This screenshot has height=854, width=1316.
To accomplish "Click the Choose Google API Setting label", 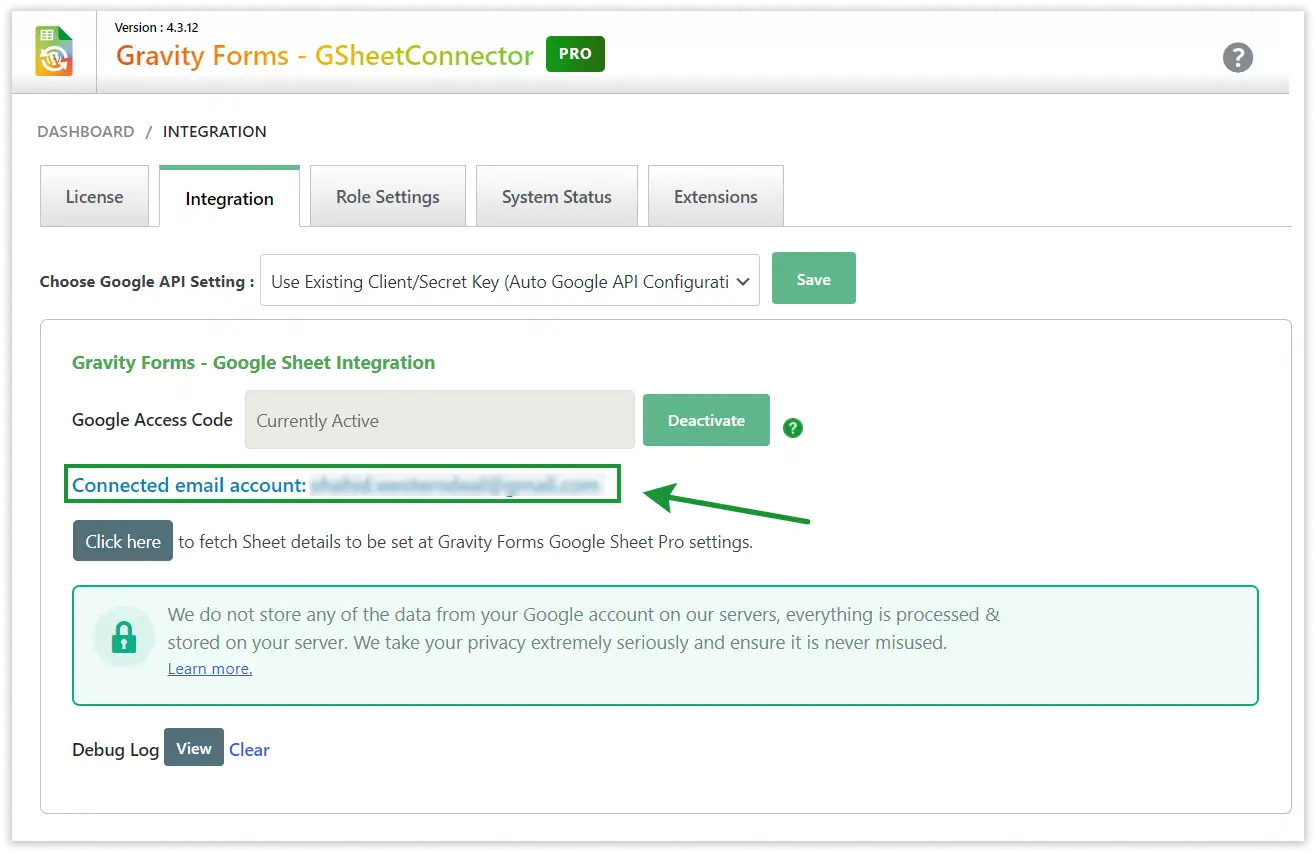I will coord(147,282).
